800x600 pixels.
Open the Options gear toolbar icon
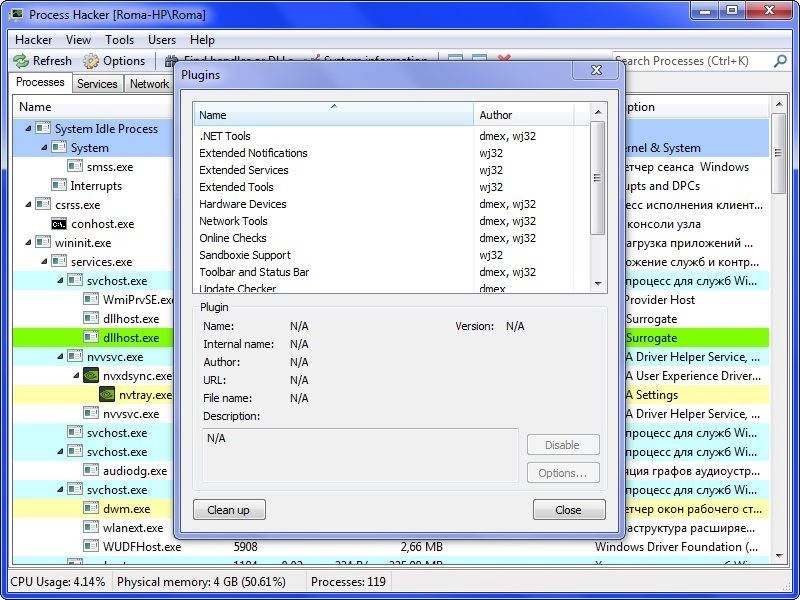[91, 61]
